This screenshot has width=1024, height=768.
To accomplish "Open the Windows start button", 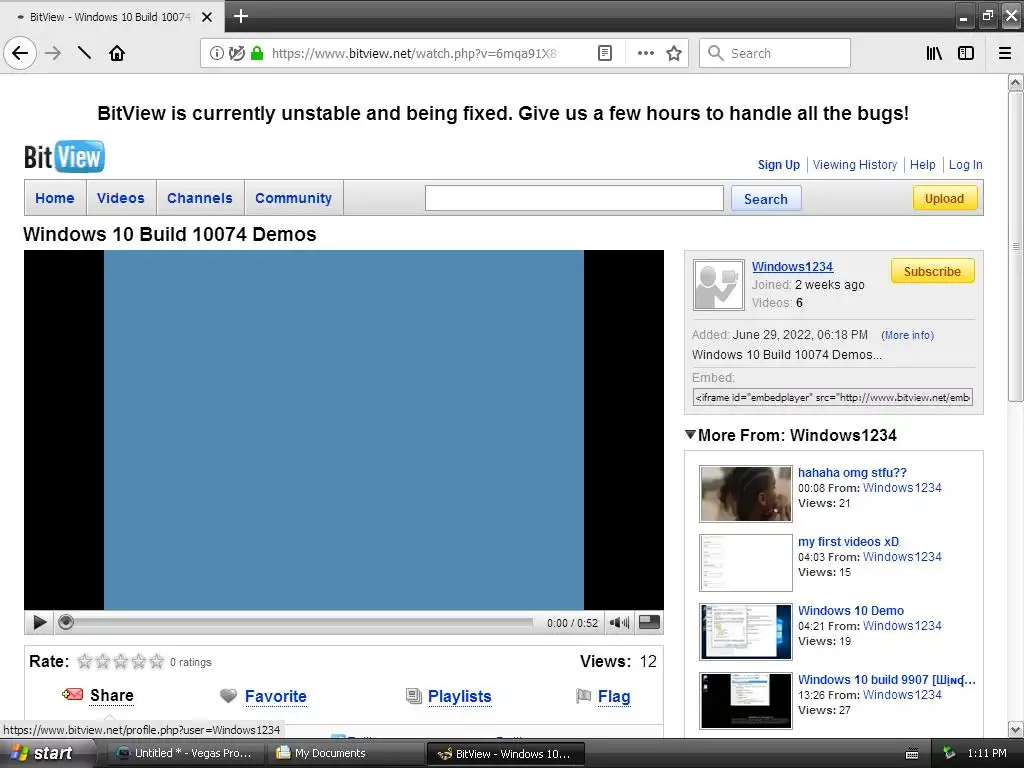I will (47, 753).
